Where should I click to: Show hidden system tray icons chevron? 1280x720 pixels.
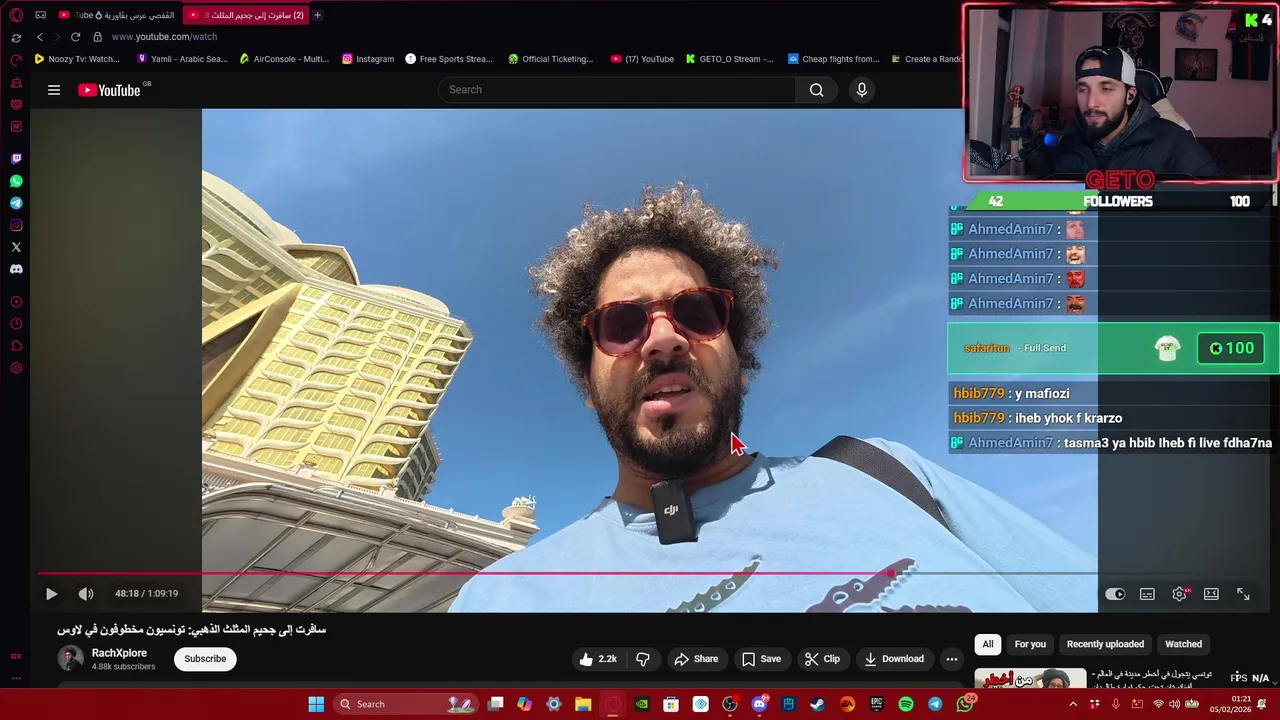[x=1073, y=704]
